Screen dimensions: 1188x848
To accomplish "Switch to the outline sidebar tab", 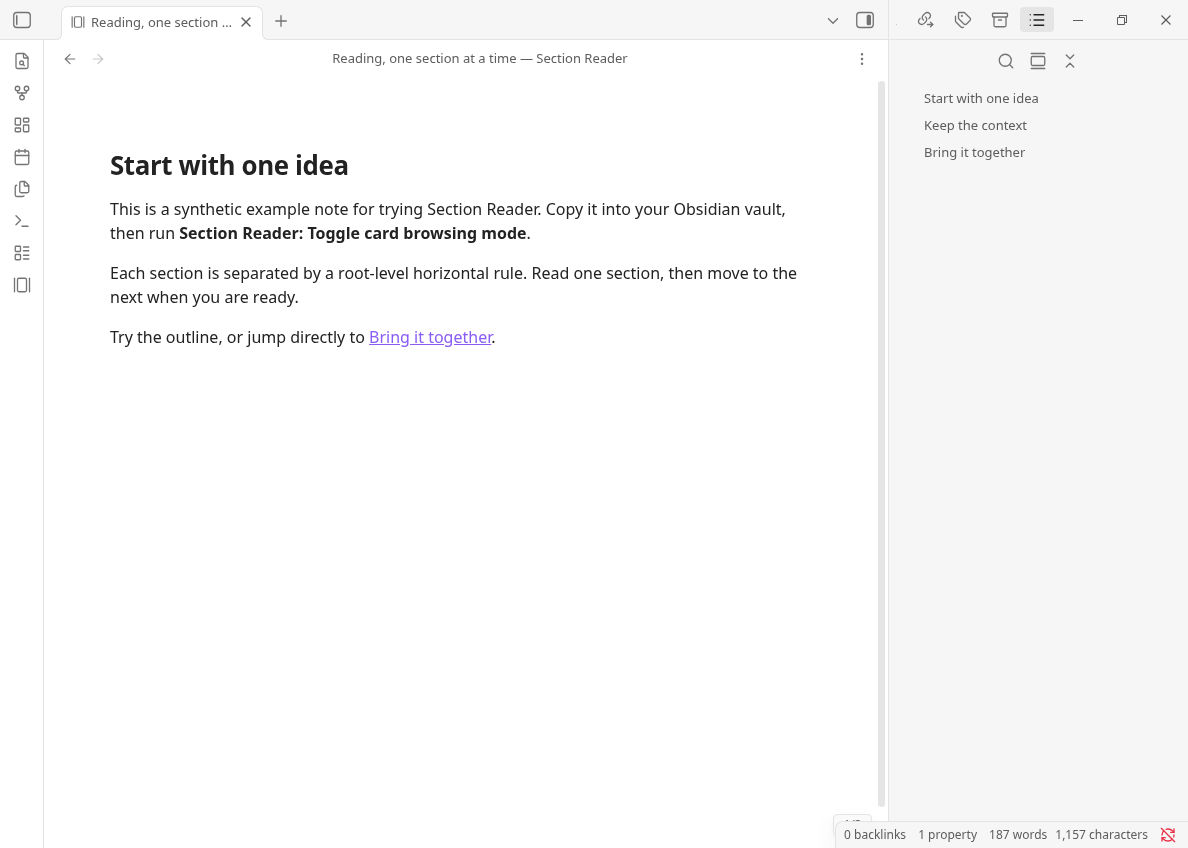I will [x=1037, y=20].
